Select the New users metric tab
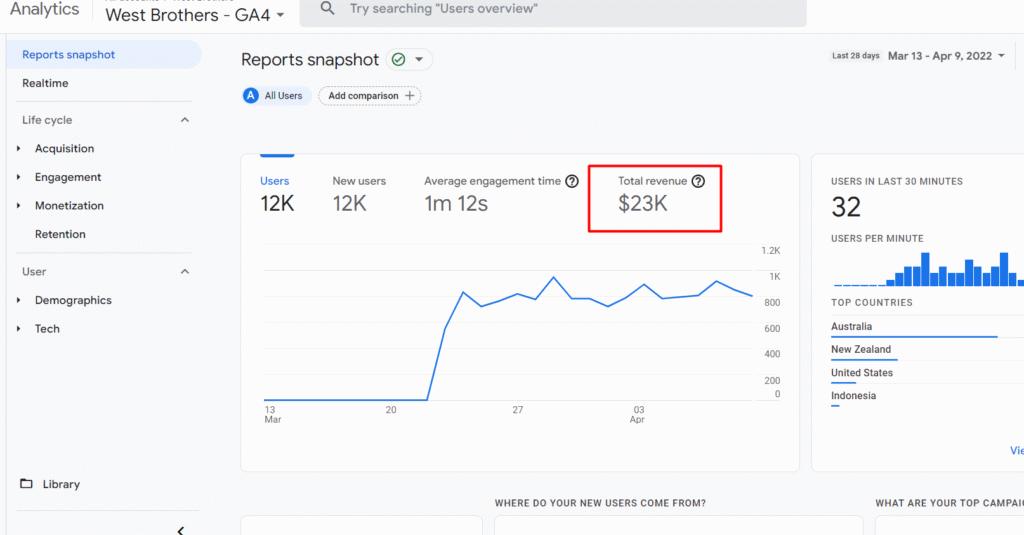Viewport: 1024px width, 535px height. tap(359, 195)
